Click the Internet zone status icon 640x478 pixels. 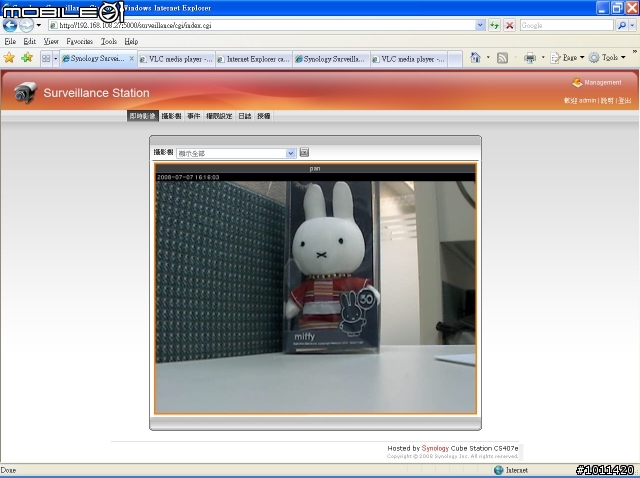(498, 470)
